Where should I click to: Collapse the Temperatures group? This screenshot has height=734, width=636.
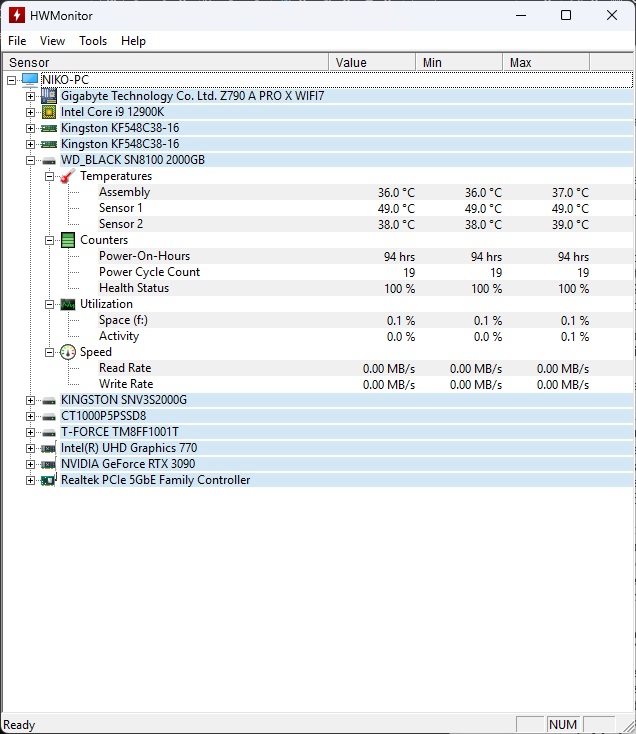pos(49,176)
